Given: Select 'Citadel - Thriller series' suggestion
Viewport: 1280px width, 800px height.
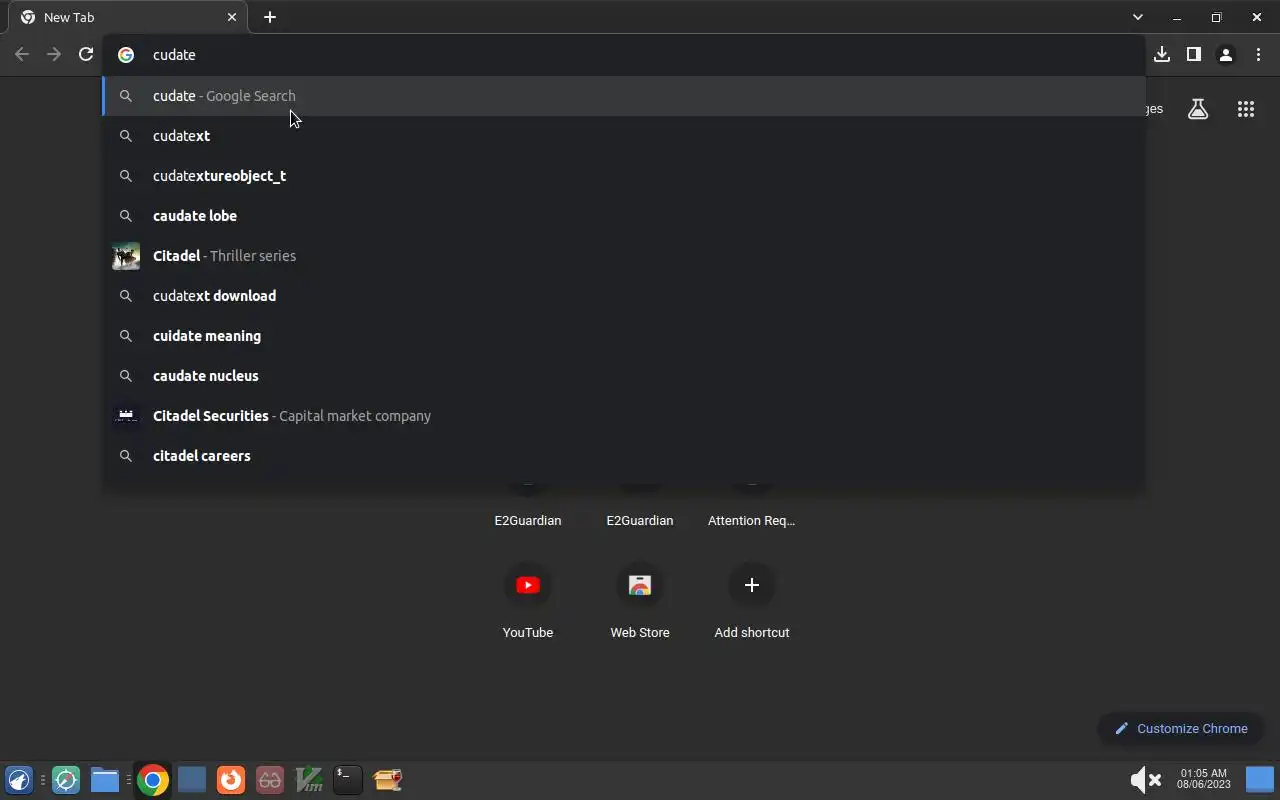Looking at the screenshot, I should pyautogui.click(x=624, y=256).
